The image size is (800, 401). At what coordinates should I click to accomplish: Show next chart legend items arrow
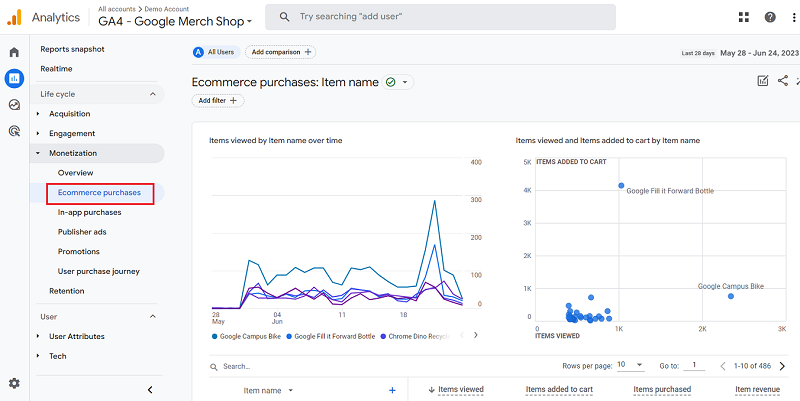(476, 335)
